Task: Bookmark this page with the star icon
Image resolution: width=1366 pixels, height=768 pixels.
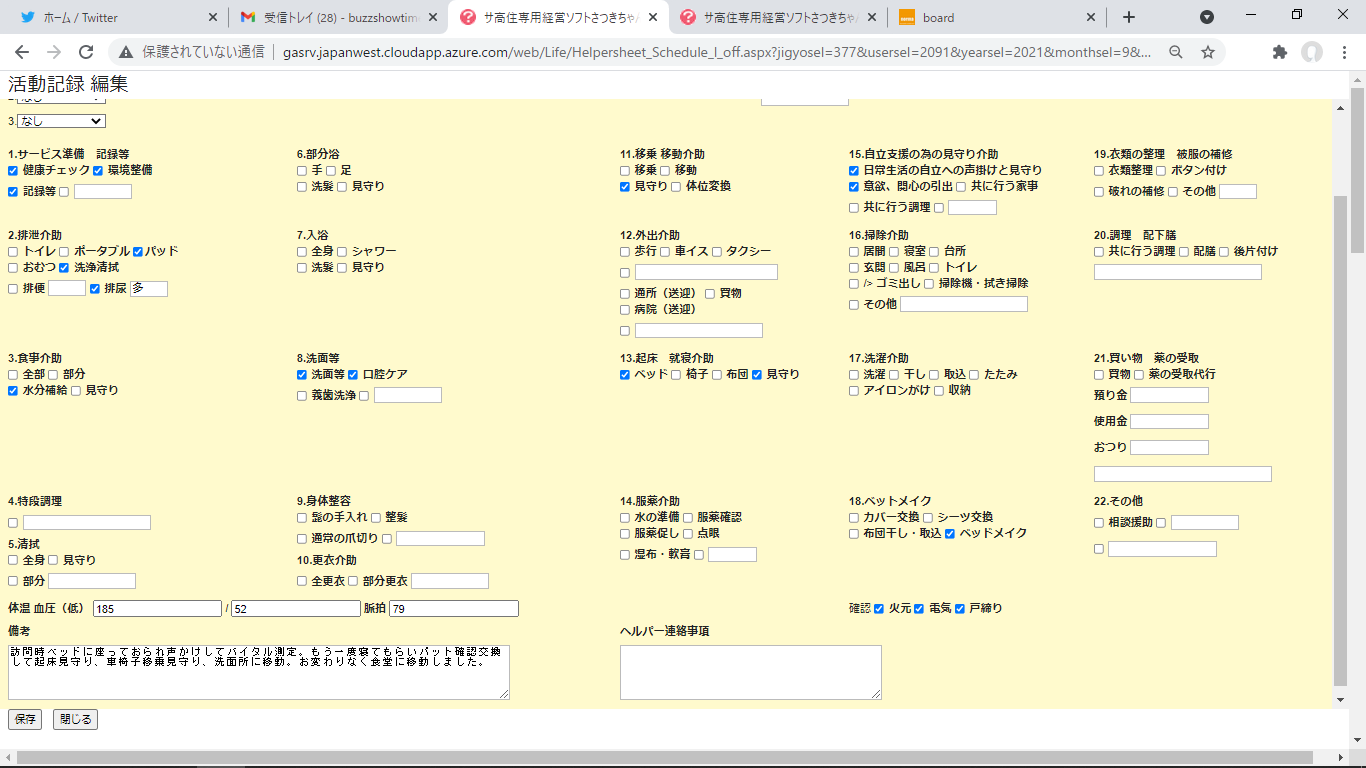Action: 1208,52
